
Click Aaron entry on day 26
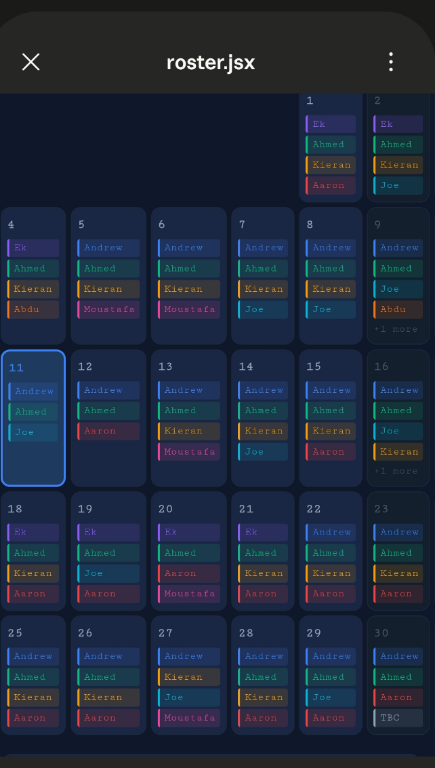pyautogui.click(x=108, y=718)
